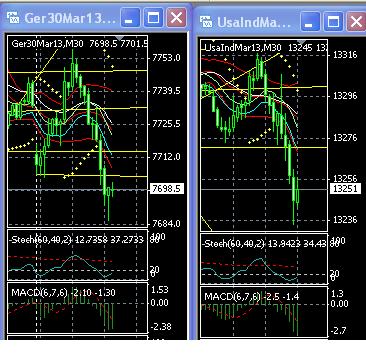Click the MACD(6,7,6) -2.5 -1.4 label

[251, 296]
